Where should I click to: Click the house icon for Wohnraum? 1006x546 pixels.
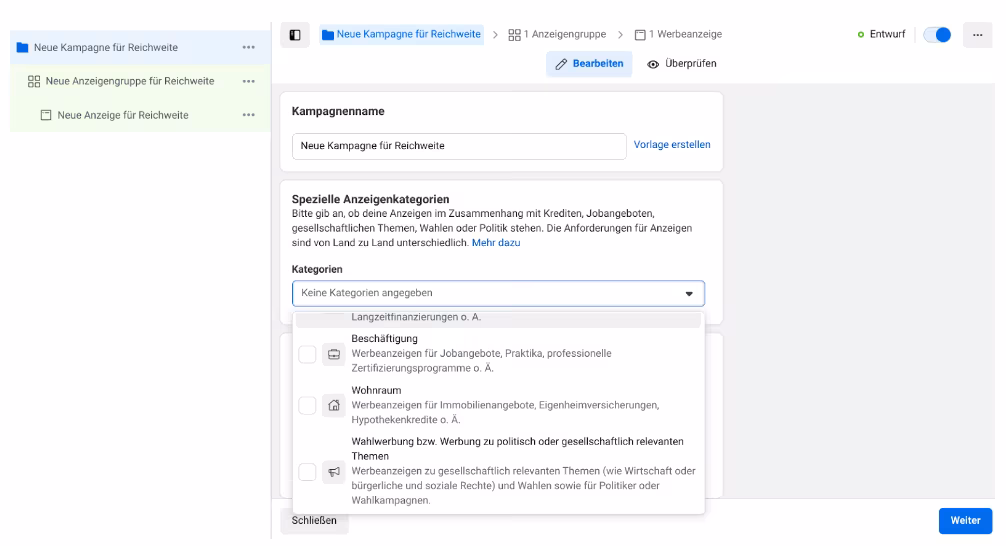point(334,405)
